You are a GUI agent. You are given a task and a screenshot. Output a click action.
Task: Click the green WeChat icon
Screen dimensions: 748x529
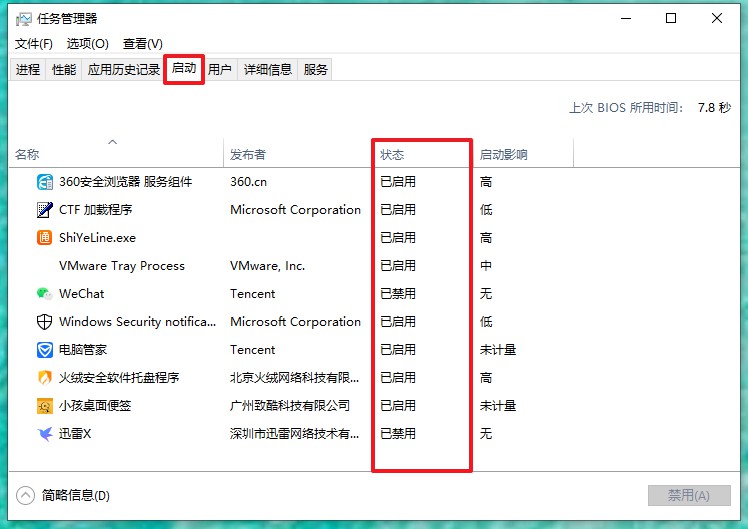(x=45, y=293)
